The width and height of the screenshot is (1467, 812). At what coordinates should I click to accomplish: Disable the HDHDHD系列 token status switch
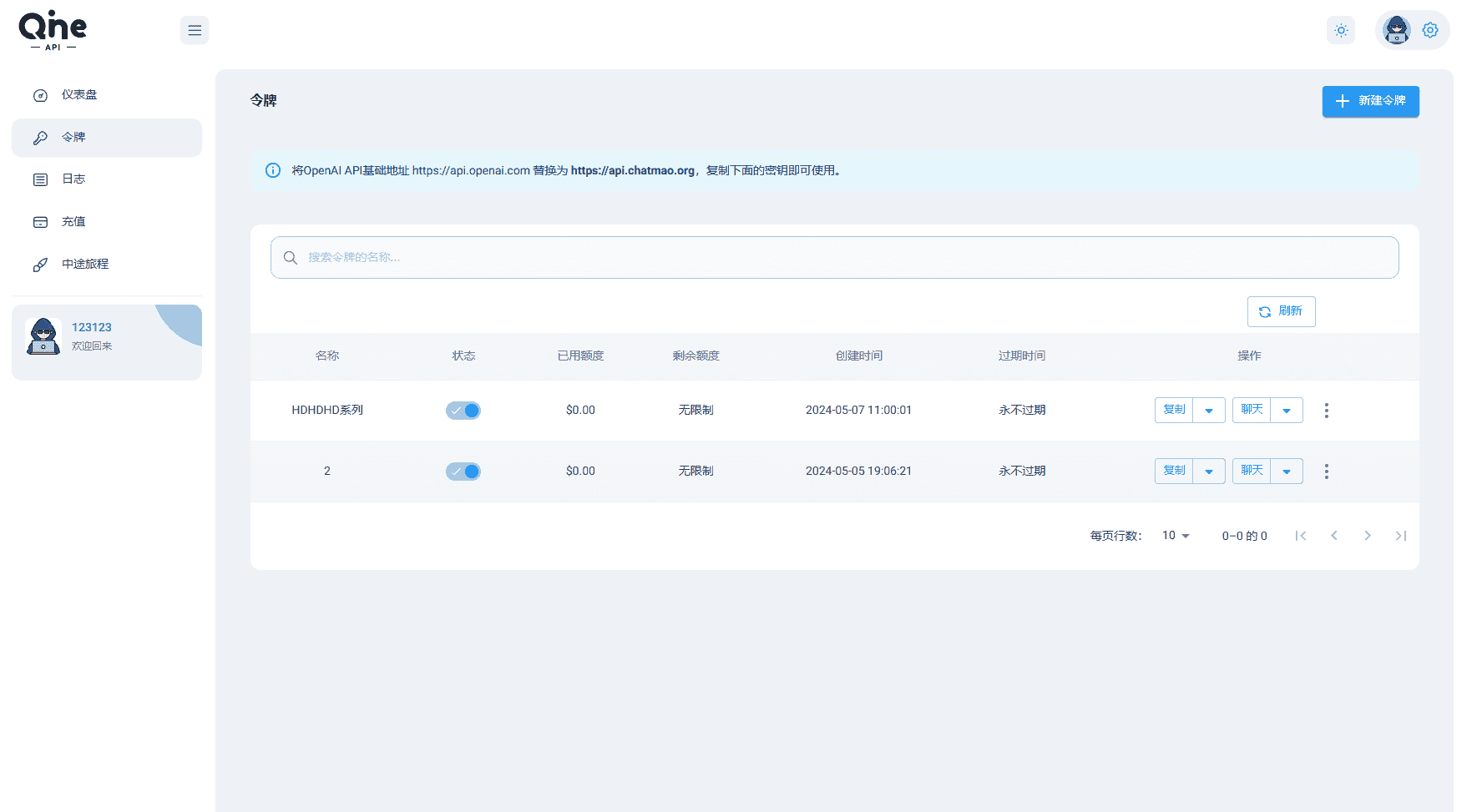(463, 411)
